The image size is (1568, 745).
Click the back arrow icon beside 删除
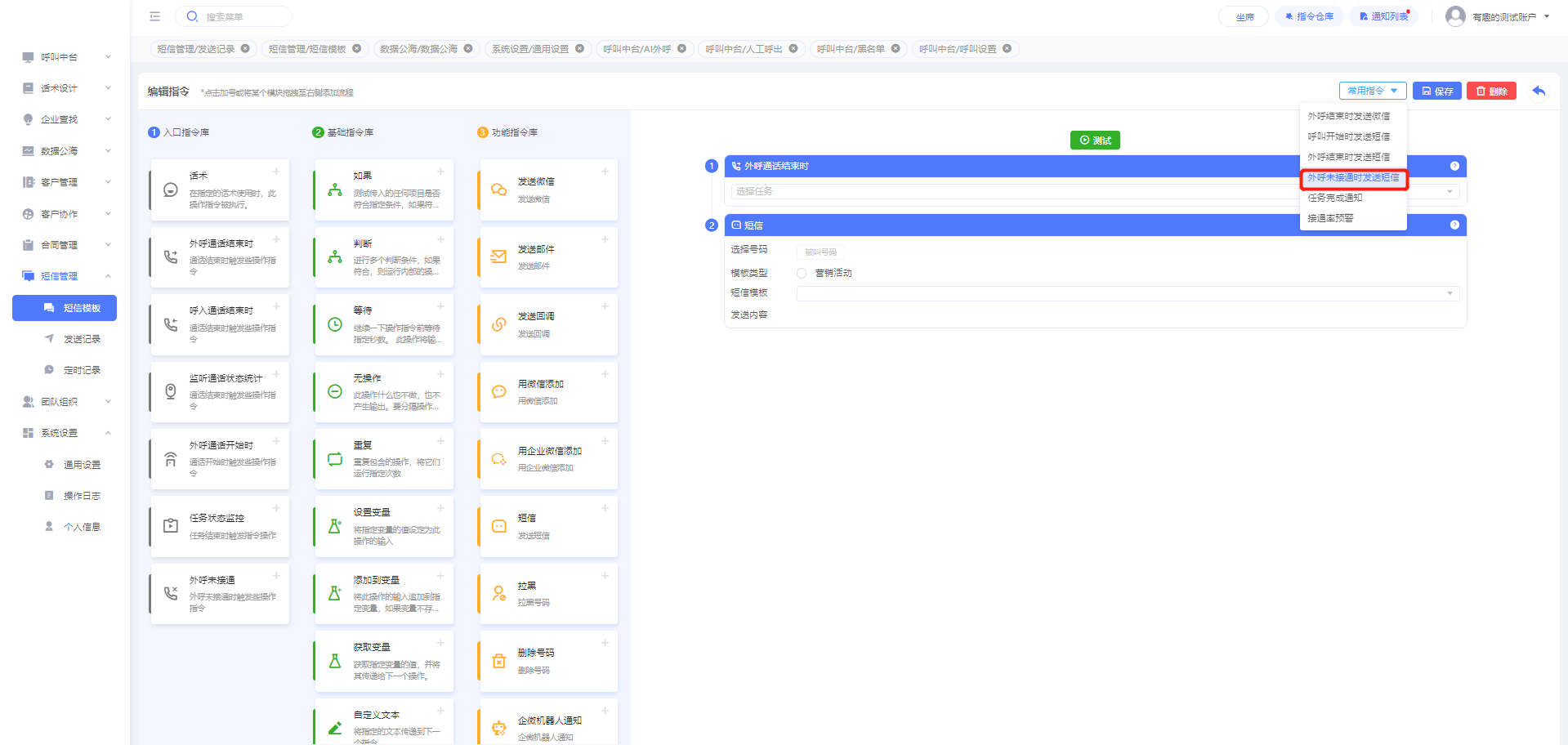click(x=1539, y=91)
